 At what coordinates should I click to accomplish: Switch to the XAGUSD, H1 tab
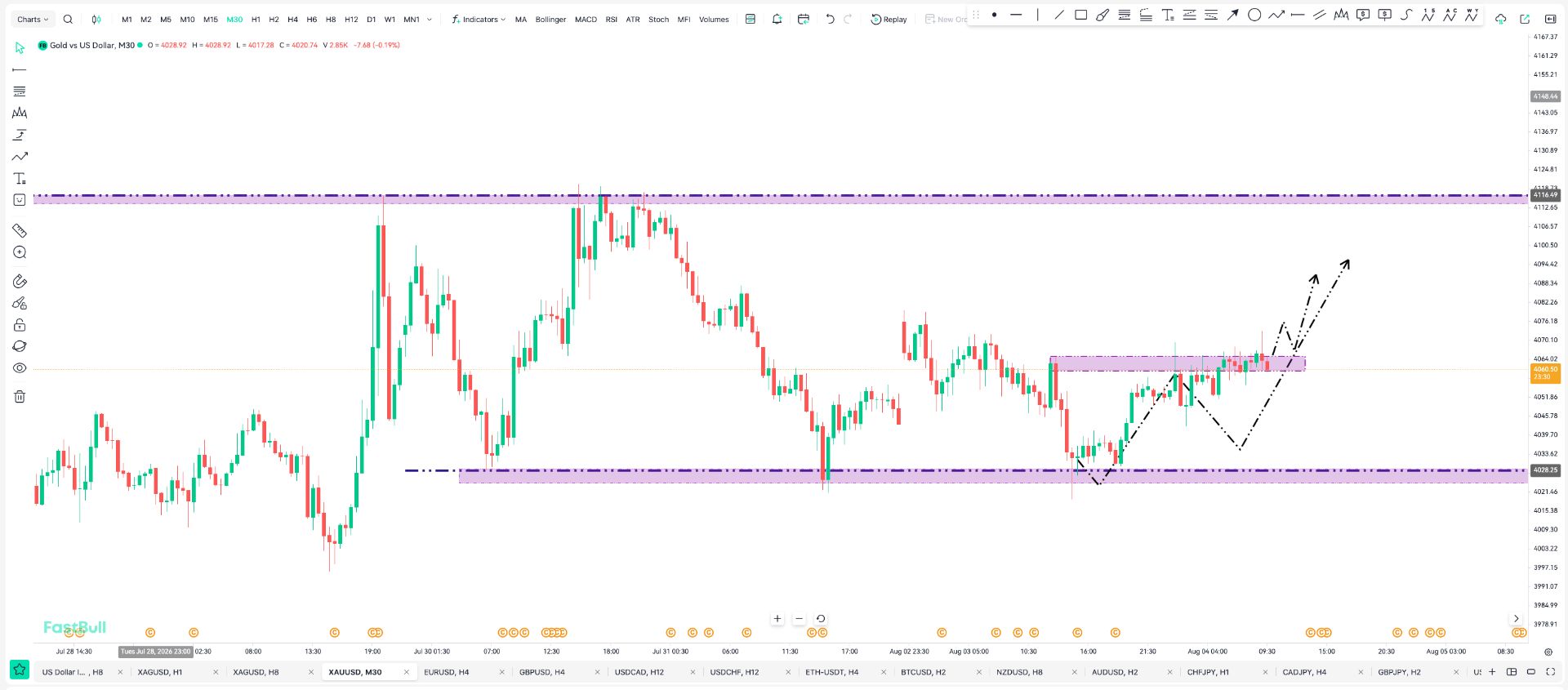(x=160, y=672)
